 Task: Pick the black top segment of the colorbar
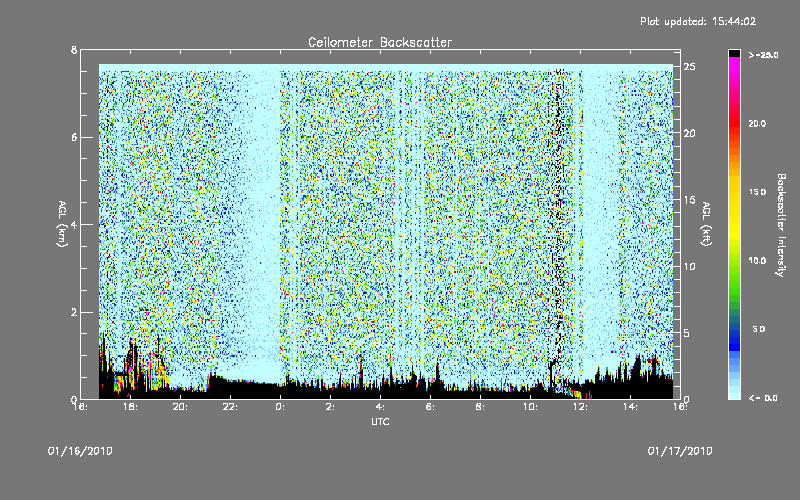pos(734,53)
